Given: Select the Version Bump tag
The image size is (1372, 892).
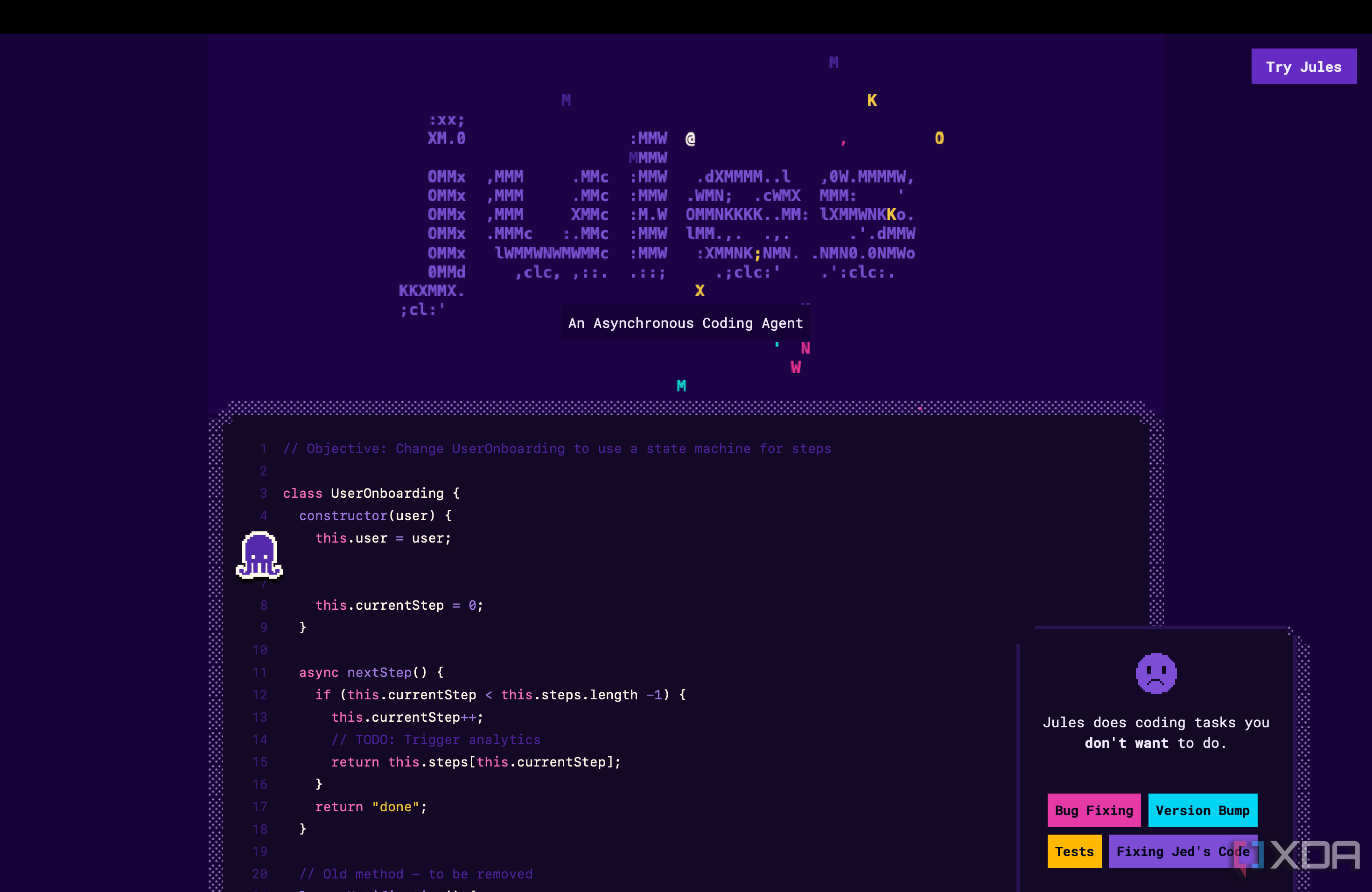Looking at the screenshot, I should coord(1203,810).
